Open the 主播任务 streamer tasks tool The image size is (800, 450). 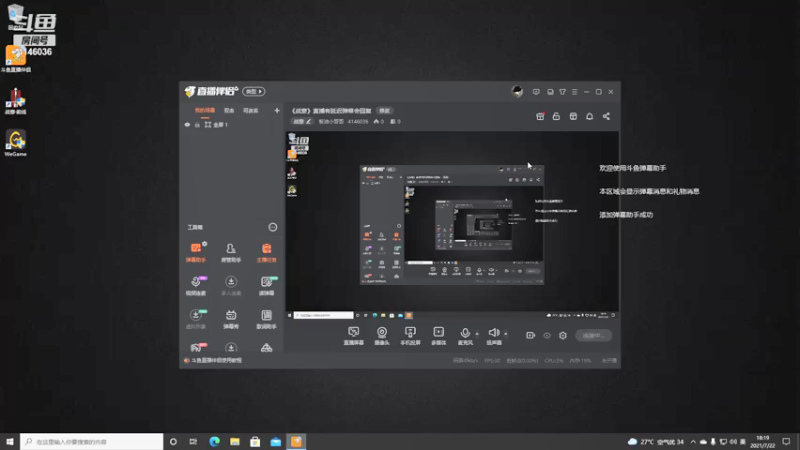click(266, 253)
